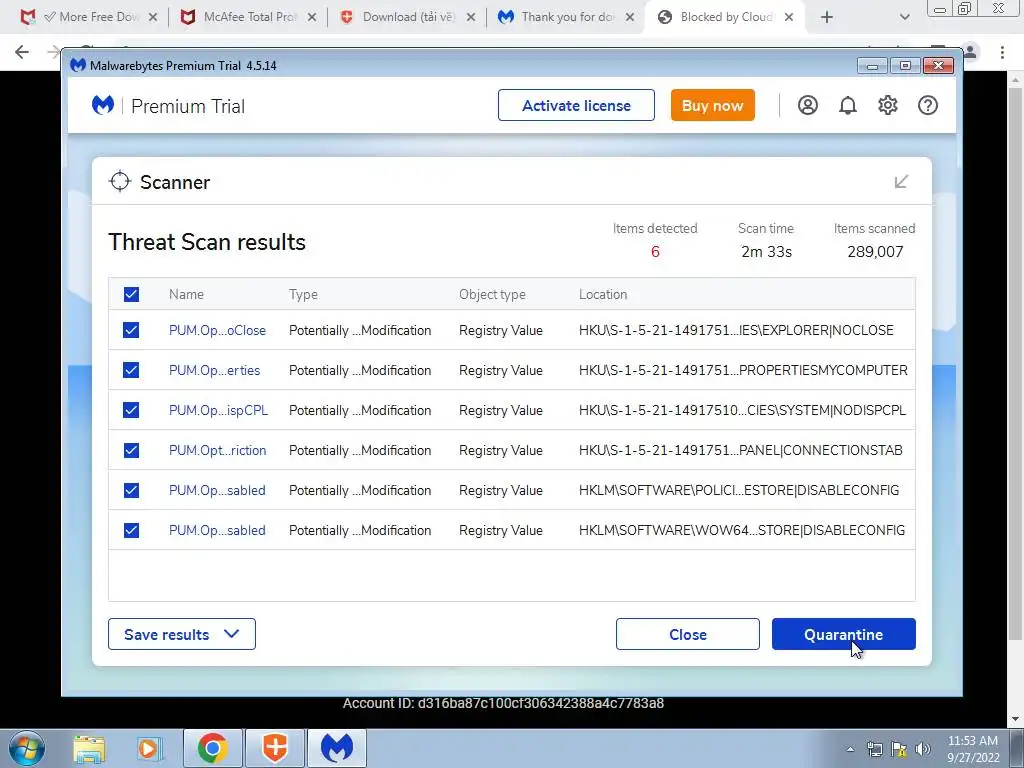The height and width of the screenshot is (768, 1024).
Task: Uncheck the PUM.Op...oClose threat checkbox
Action: coord(131,330)
